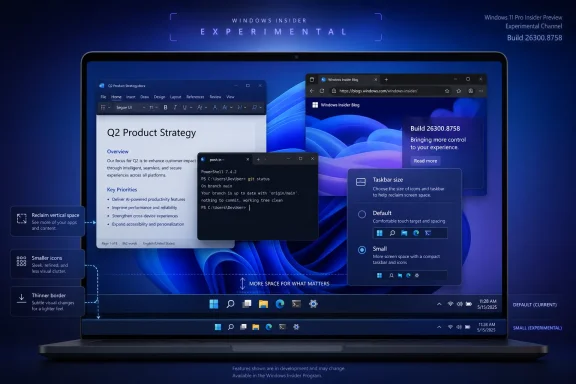The height and width of the screenshot is (384, 576).
Task: Open the Segoe UI font name dropdown
Action: tap(130, 107)
